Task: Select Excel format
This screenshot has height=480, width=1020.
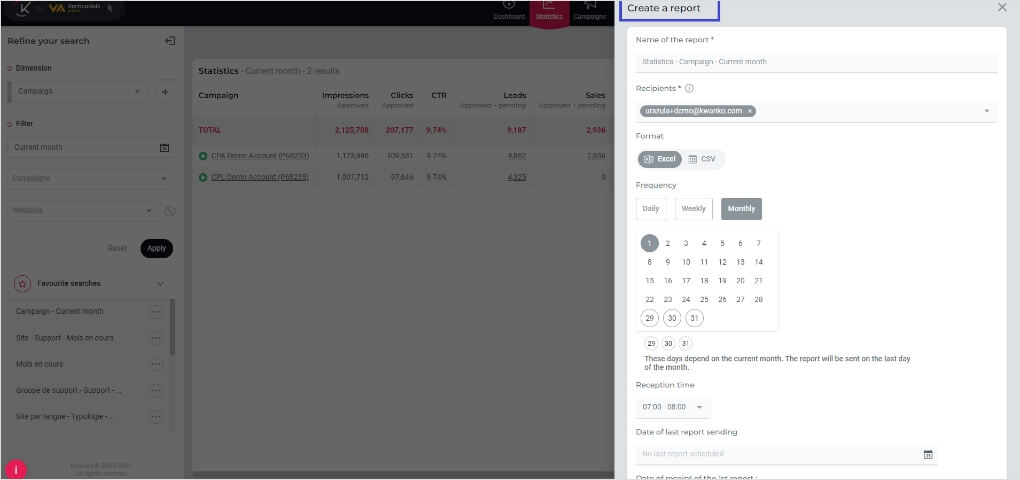Action: click(x=660, y=159)
